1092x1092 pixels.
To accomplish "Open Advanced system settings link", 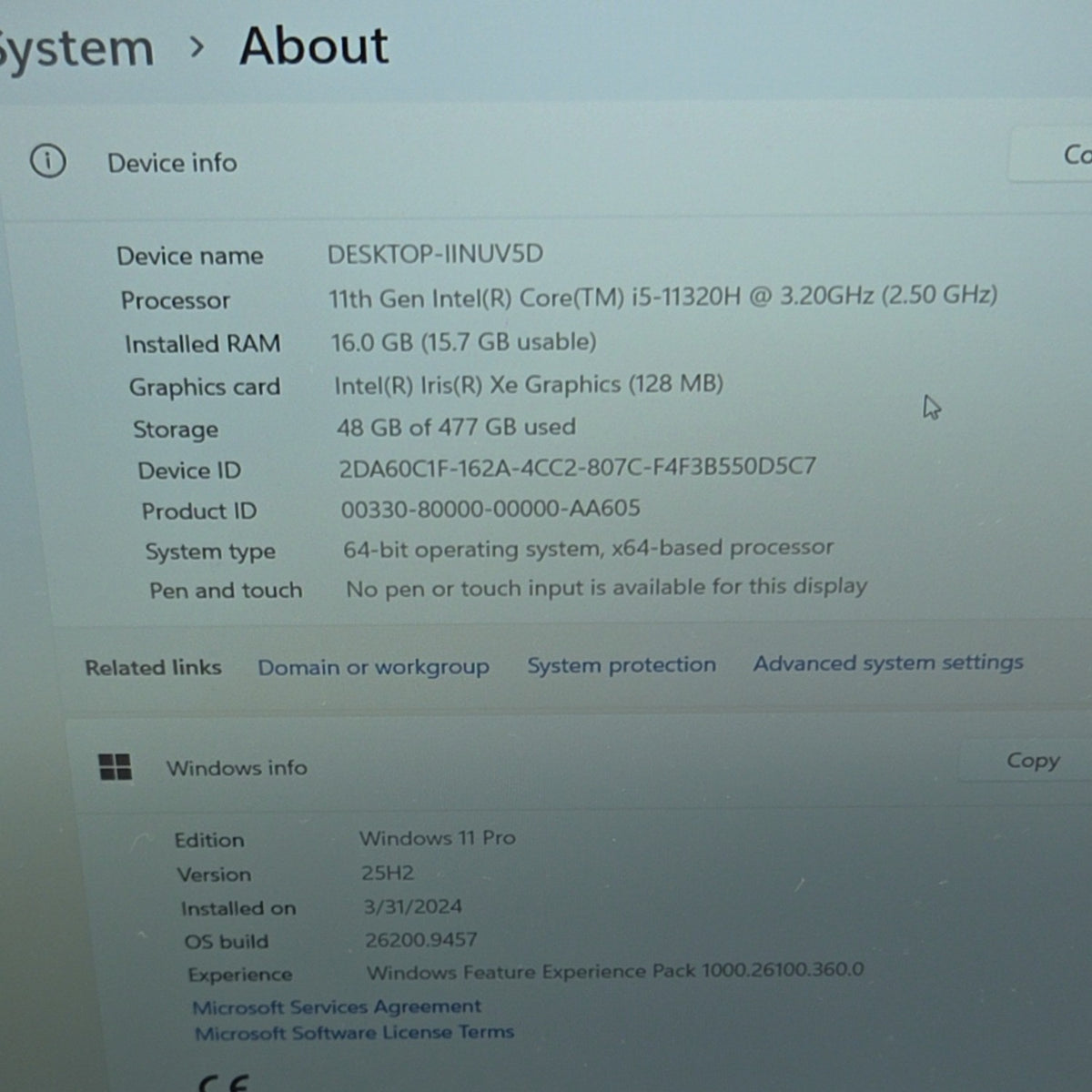I will (x=888, y=662).
